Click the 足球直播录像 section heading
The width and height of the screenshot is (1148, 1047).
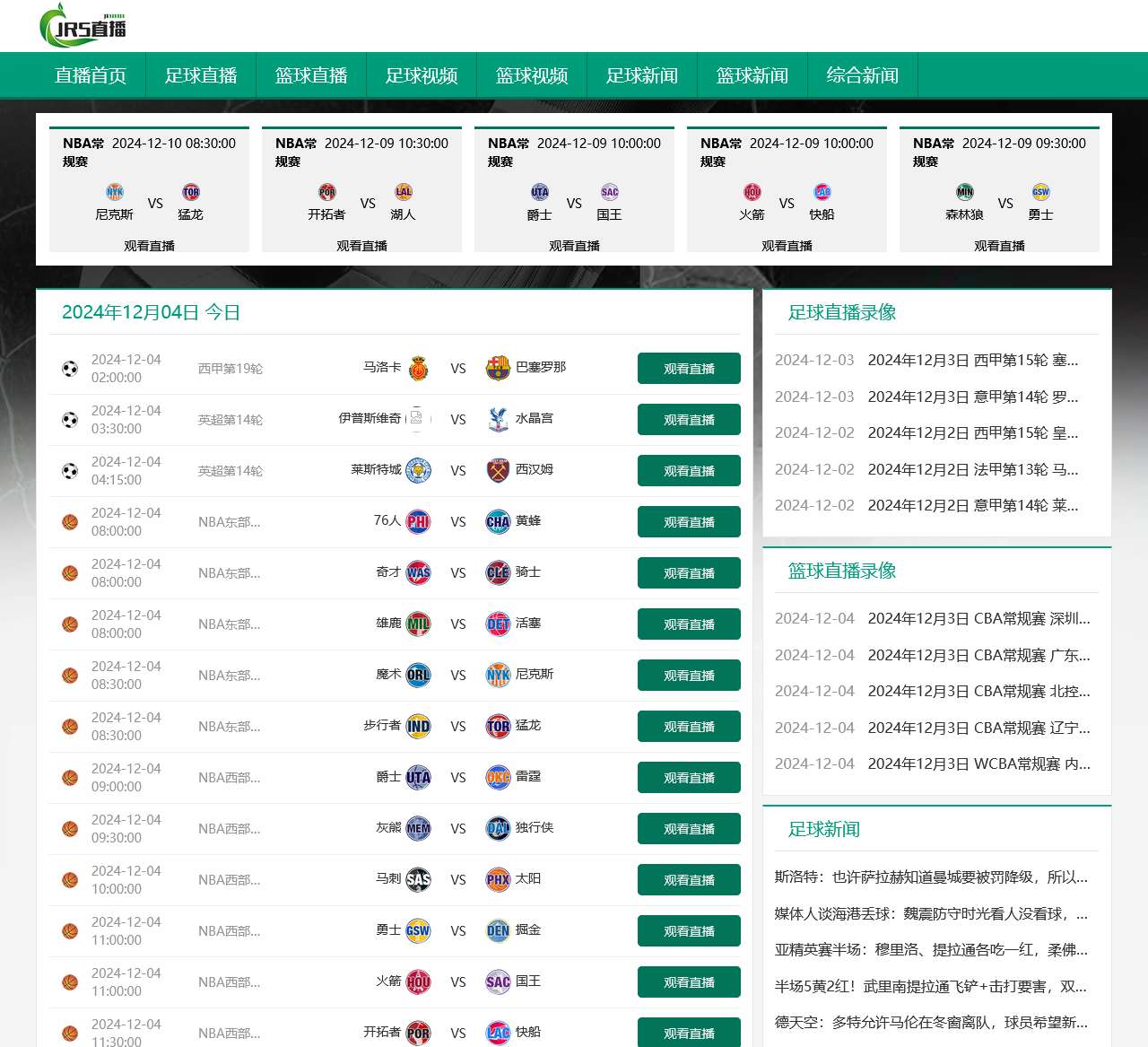842,312
